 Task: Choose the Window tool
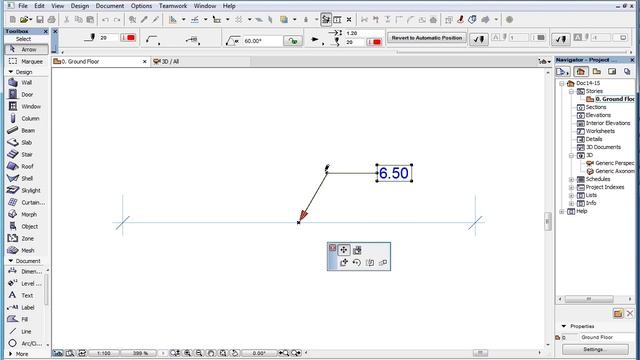[x=26, y=106]
